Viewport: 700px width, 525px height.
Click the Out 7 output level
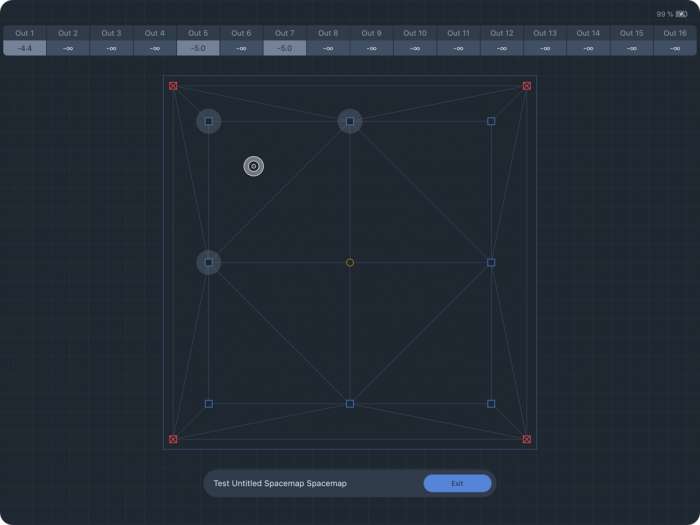point(285,48)
